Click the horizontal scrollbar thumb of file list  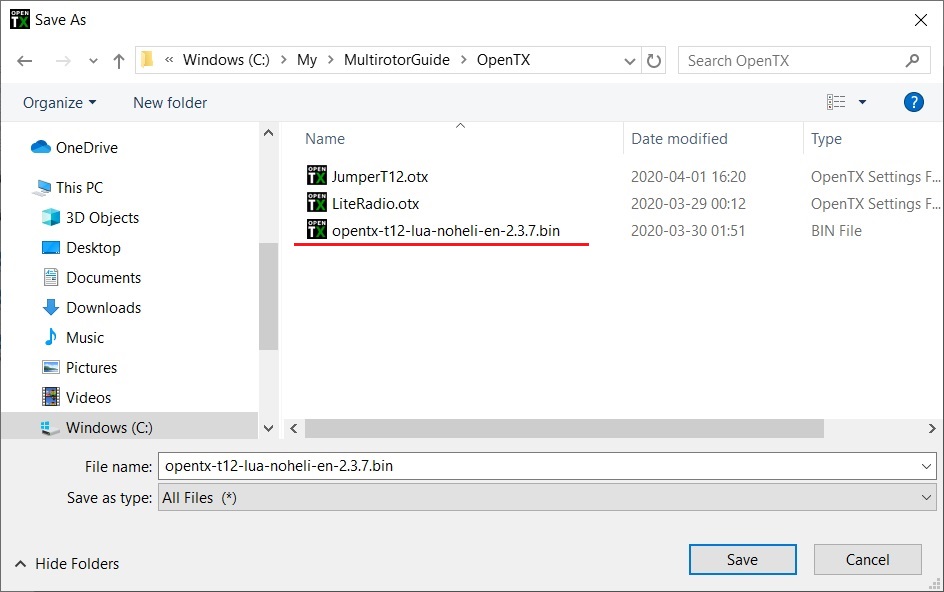click(x=564, y=428)
